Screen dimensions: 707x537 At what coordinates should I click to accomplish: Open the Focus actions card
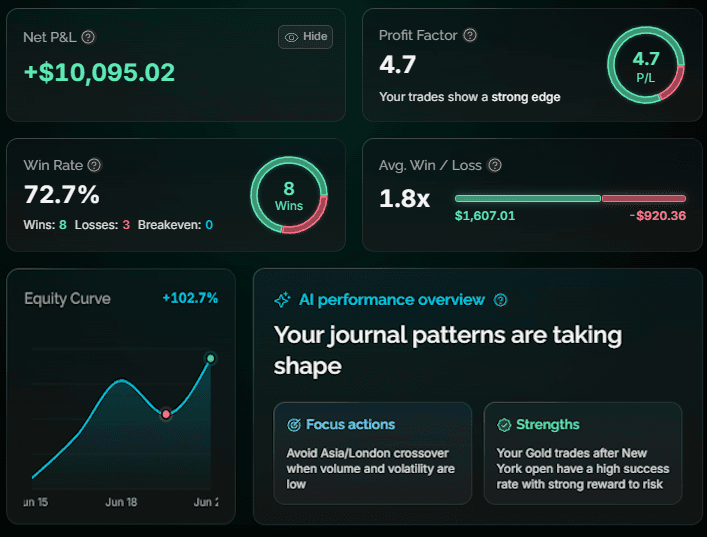coord(372,453)
